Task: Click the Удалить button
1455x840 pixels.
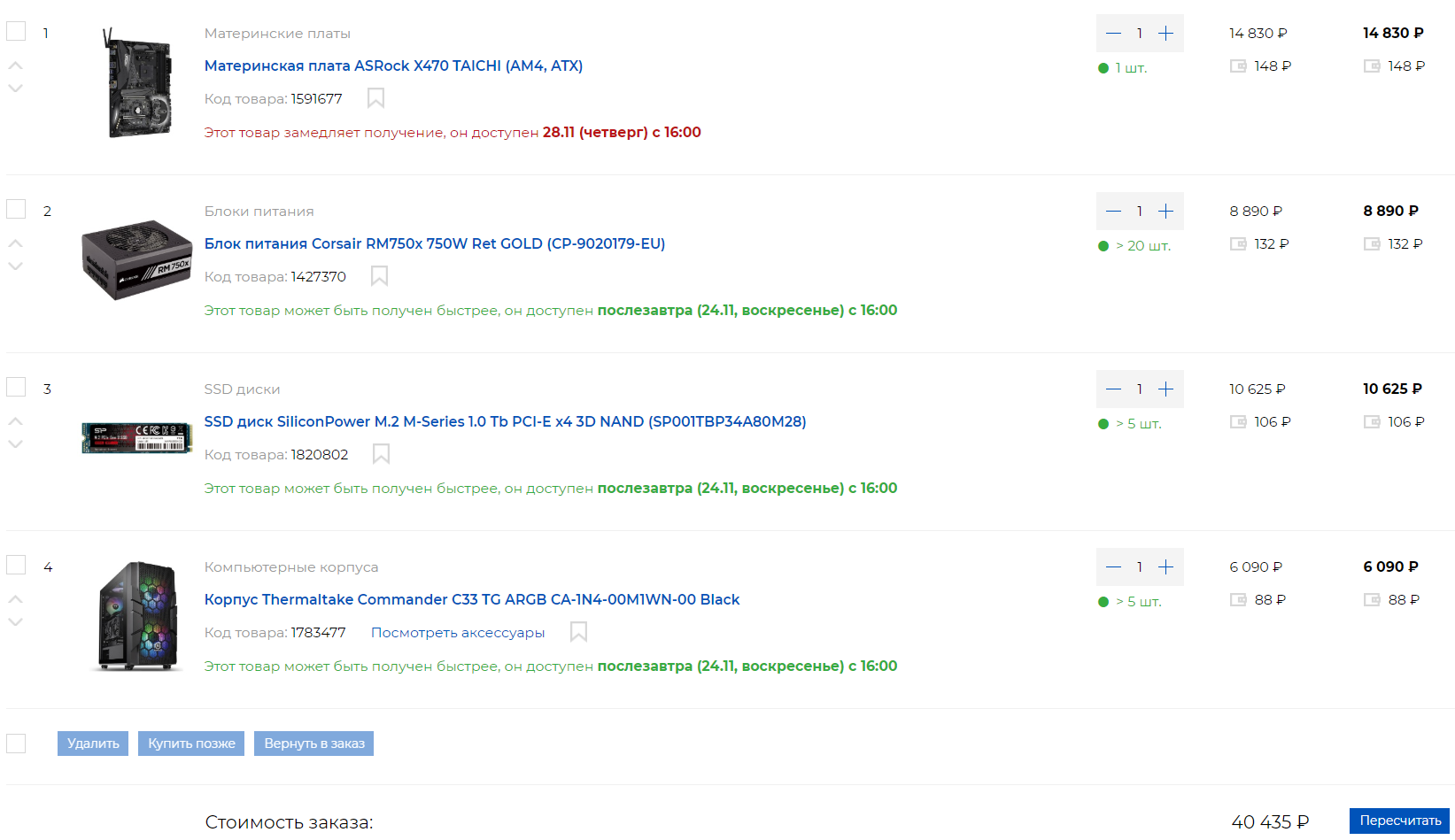Action: 93,744
